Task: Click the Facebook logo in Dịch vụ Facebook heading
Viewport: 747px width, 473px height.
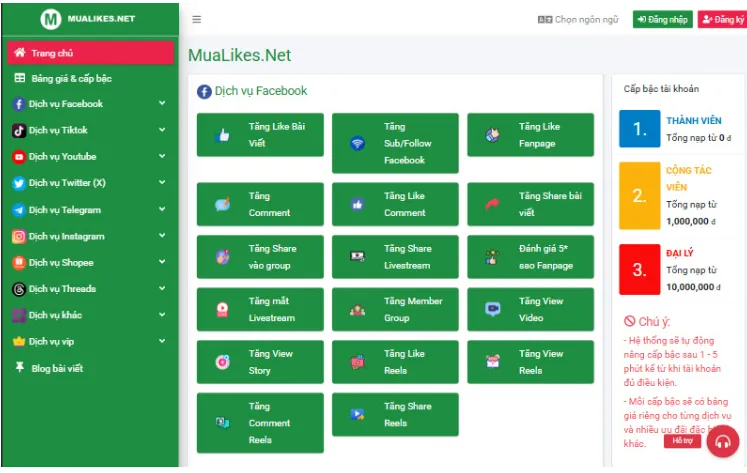Action: 204,91
